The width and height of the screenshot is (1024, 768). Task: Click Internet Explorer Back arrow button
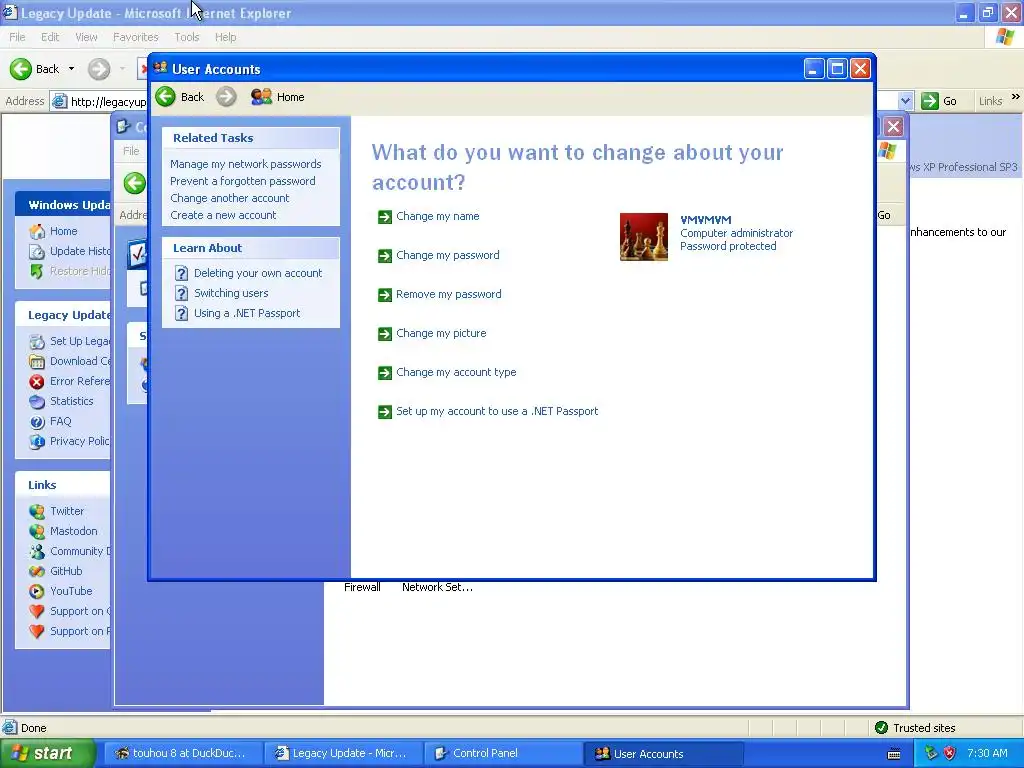21,69
